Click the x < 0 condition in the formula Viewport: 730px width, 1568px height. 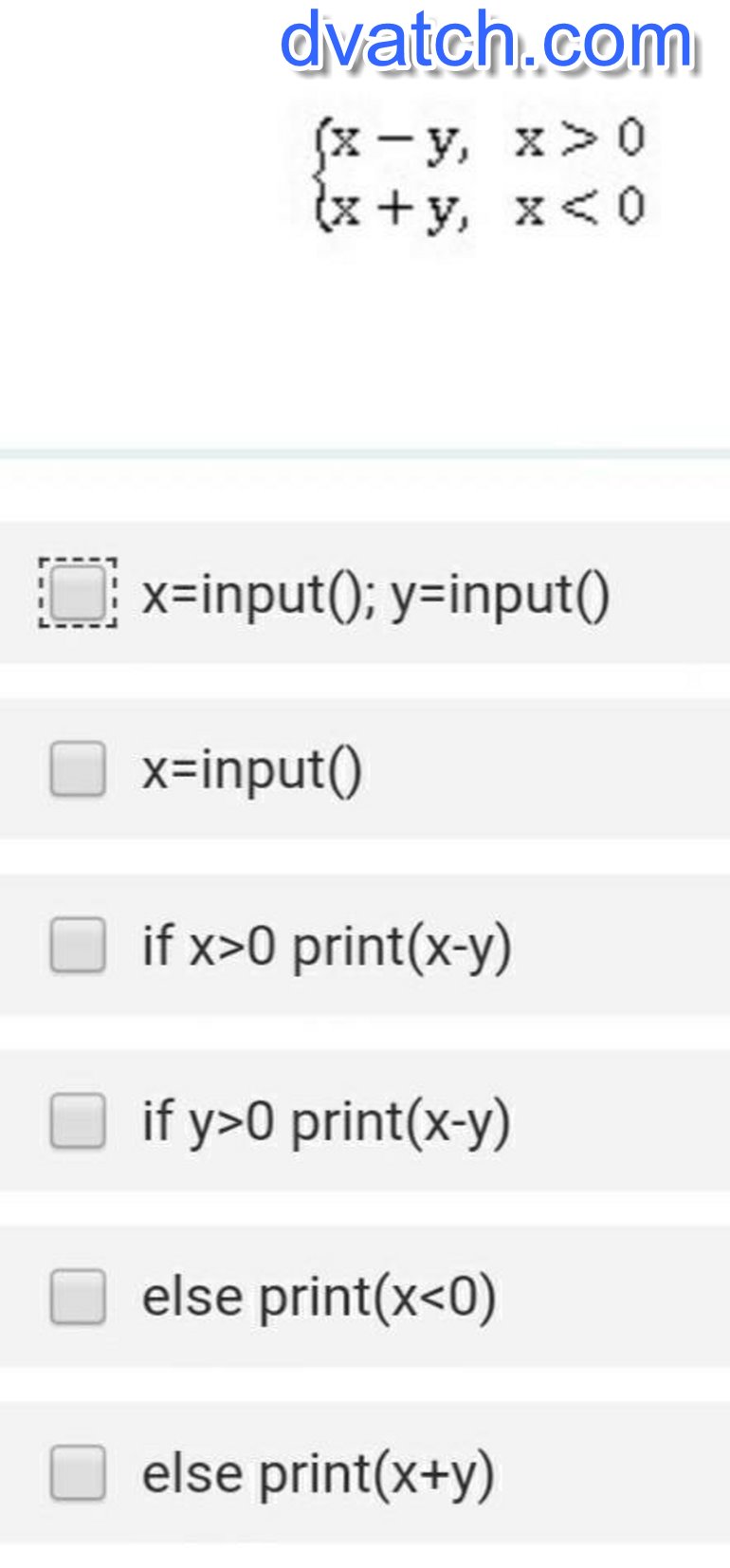(x=579, y=207)
